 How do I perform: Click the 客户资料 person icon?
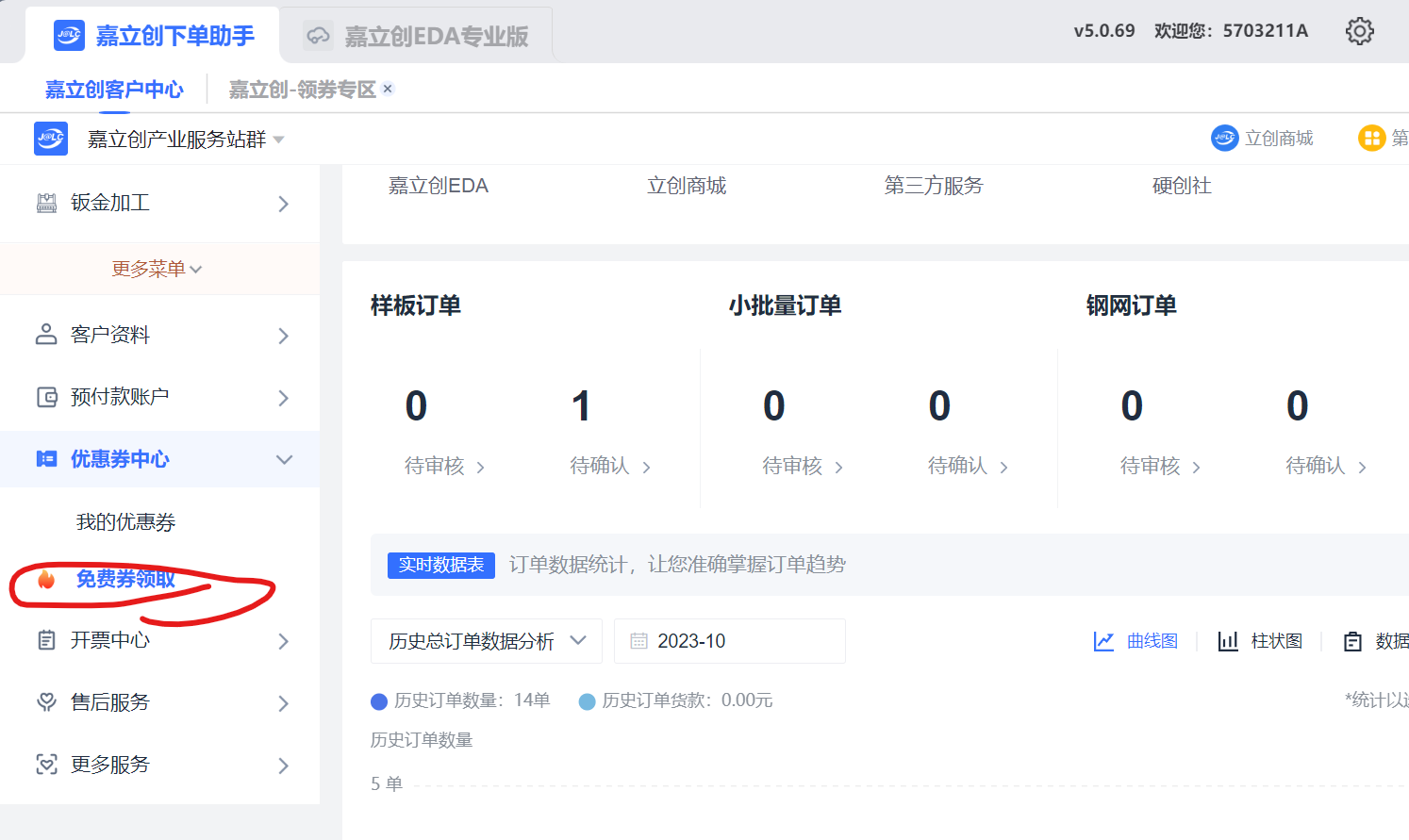(46, 335)
